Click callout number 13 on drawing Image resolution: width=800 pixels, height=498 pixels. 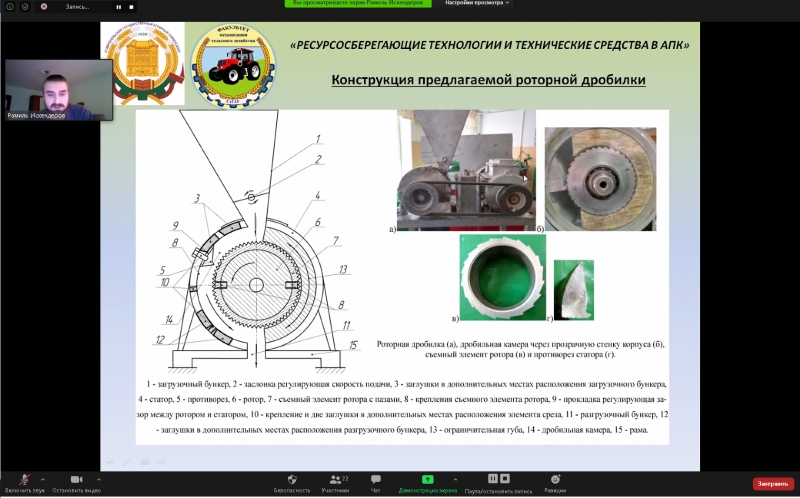coord(343,269)
